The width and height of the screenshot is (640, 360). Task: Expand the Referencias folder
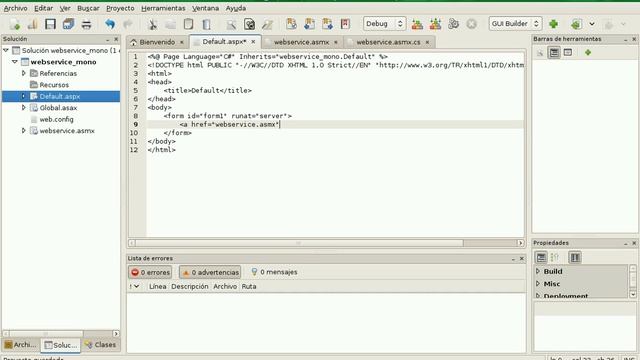24,73
